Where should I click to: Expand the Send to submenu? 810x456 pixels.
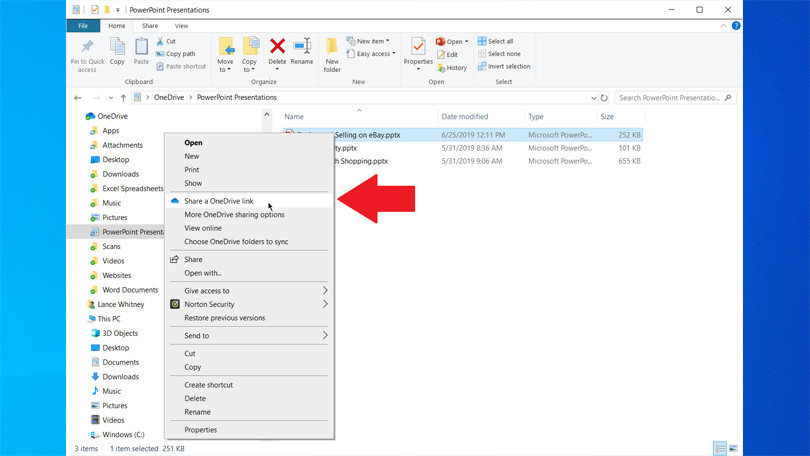[x=250, y=336]
